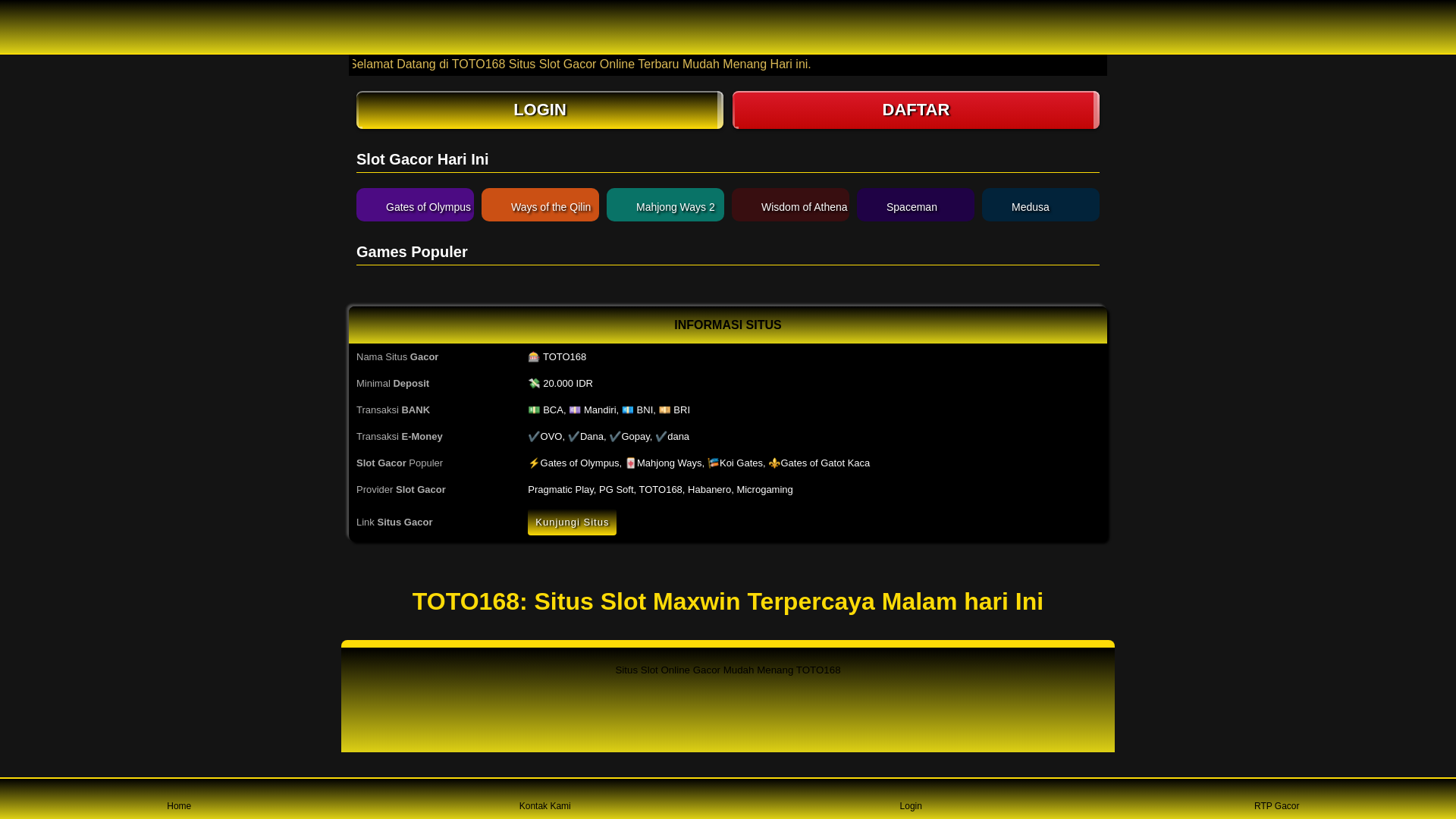Click the Games Populer heading
This screenshot has height=819, width=1456.
412,252
